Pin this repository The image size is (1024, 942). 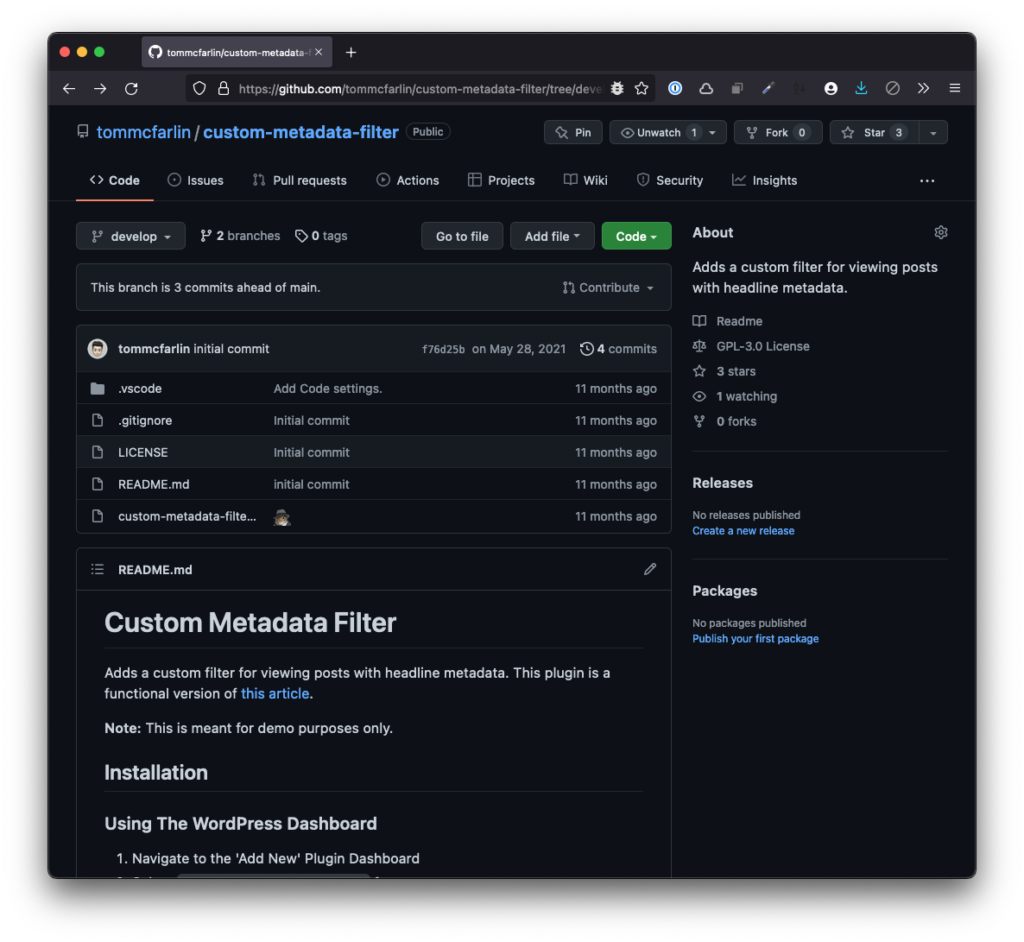[573, 133]
